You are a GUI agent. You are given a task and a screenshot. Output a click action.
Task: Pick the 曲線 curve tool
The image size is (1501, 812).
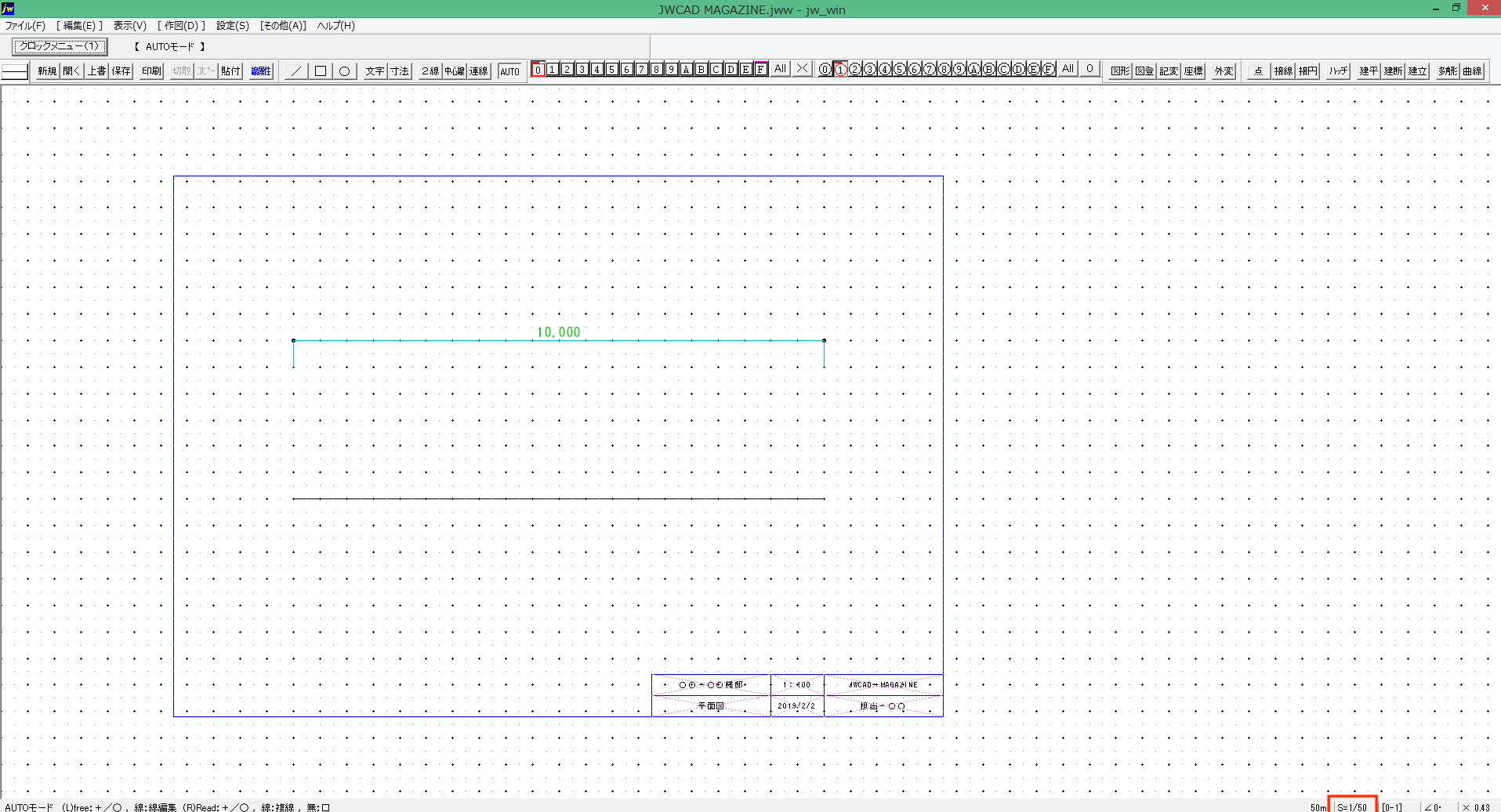pyautogui.click(x=1472, y=71)
